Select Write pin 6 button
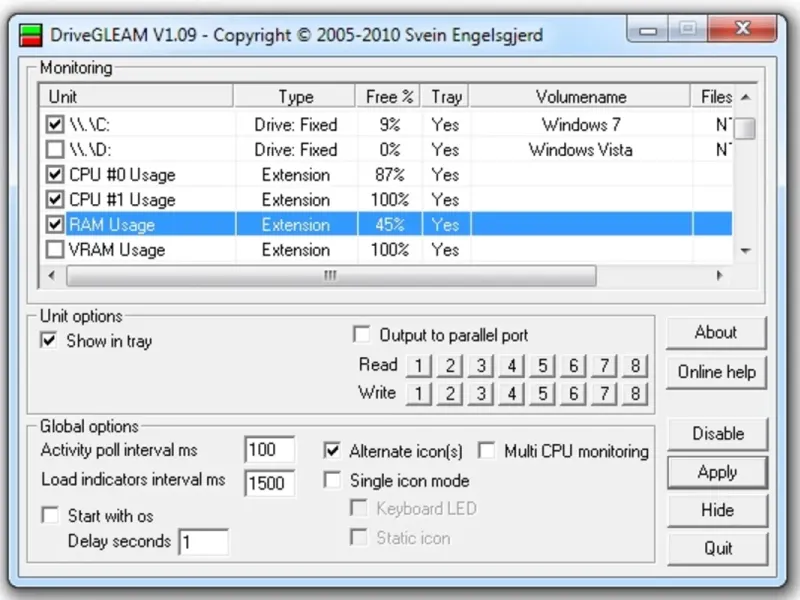 click(573, 393)
